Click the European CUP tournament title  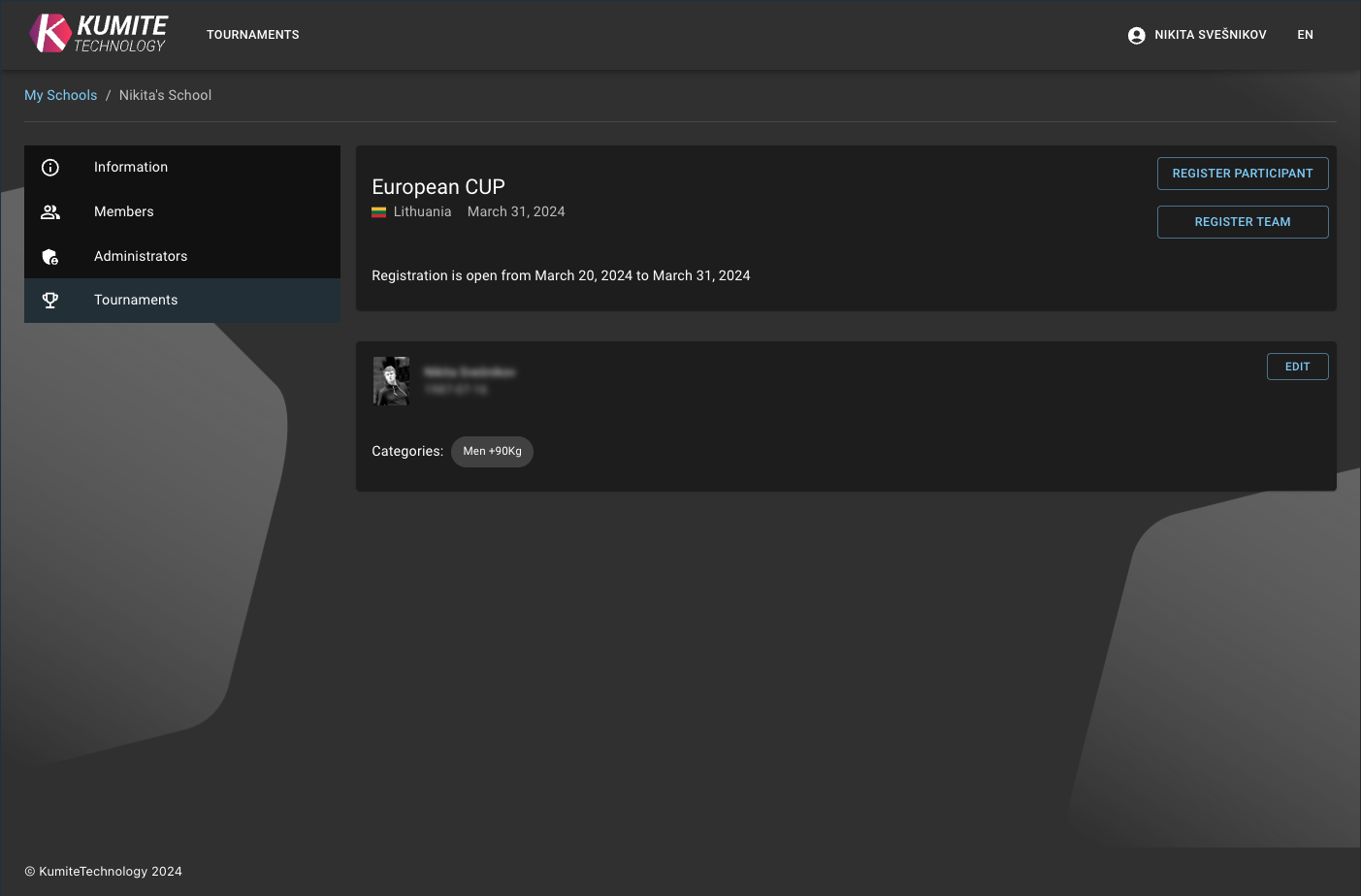438,187
